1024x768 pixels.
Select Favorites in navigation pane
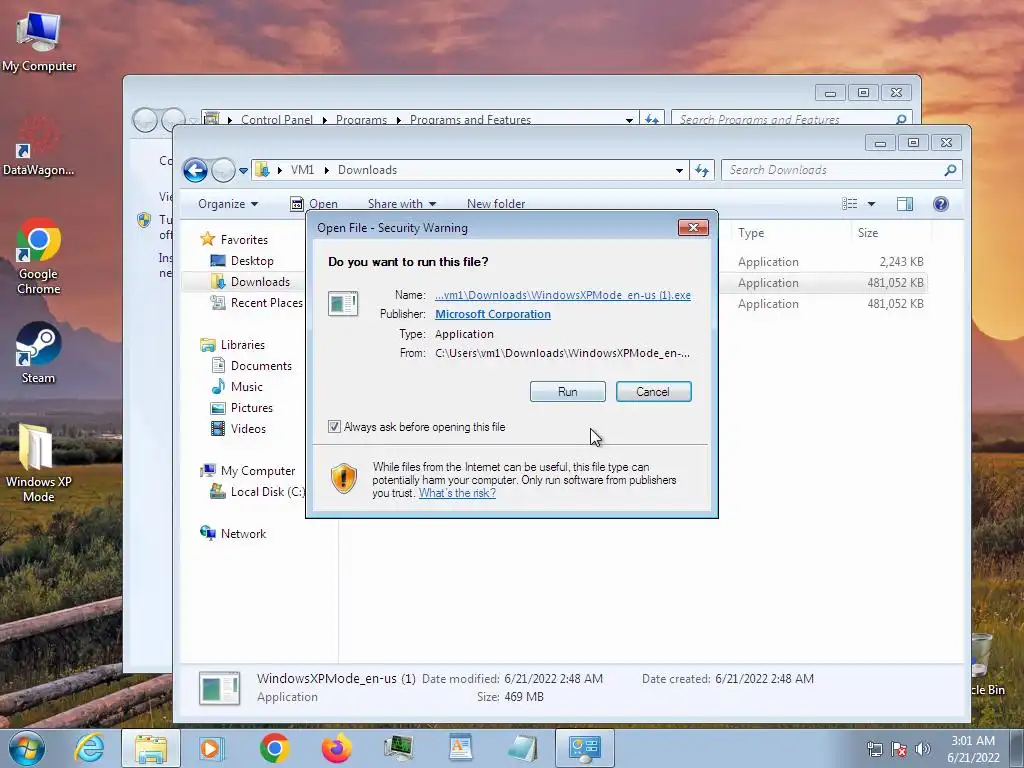coord(244,240)
